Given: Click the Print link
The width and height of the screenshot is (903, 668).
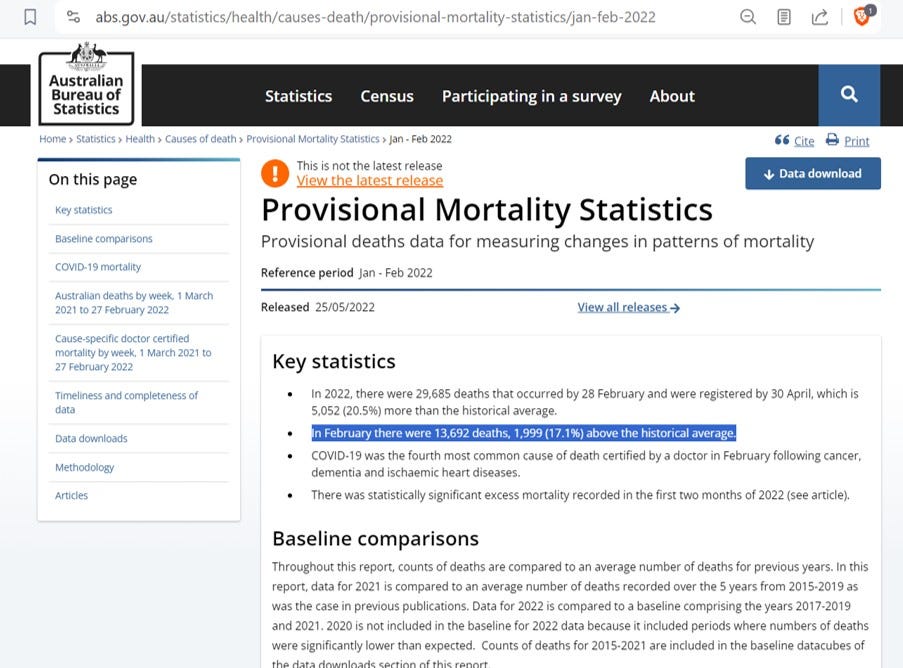Looking at the screenshot, I should 856,141.
